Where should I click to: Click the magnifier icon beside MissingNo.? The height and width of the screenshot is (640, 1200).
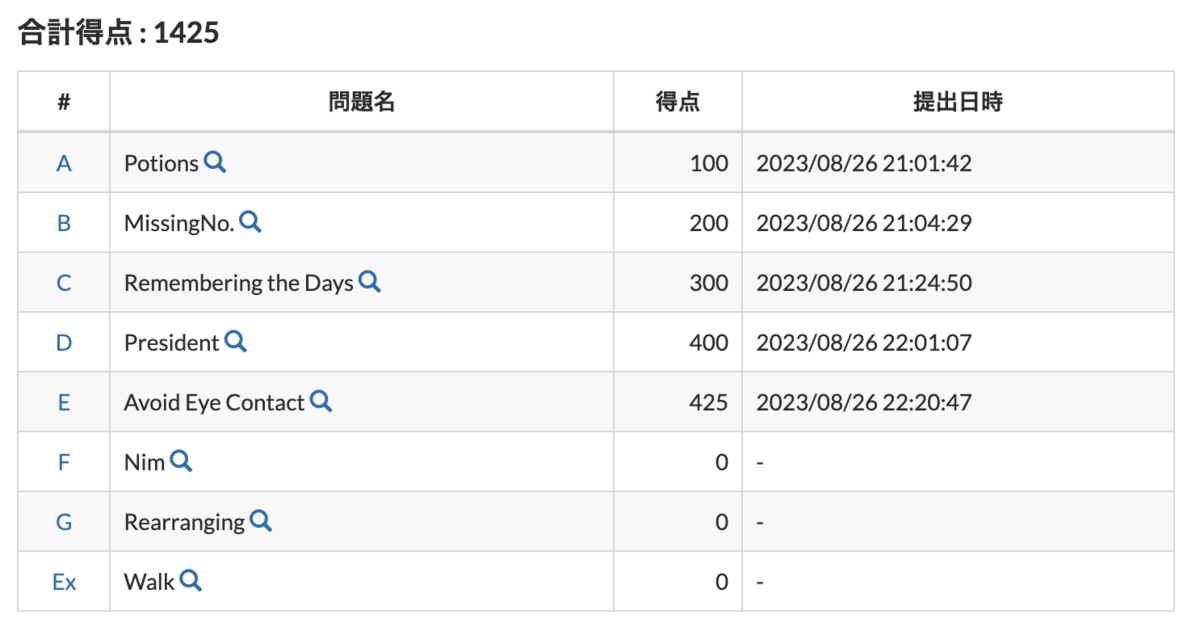(x=249, y=223)
